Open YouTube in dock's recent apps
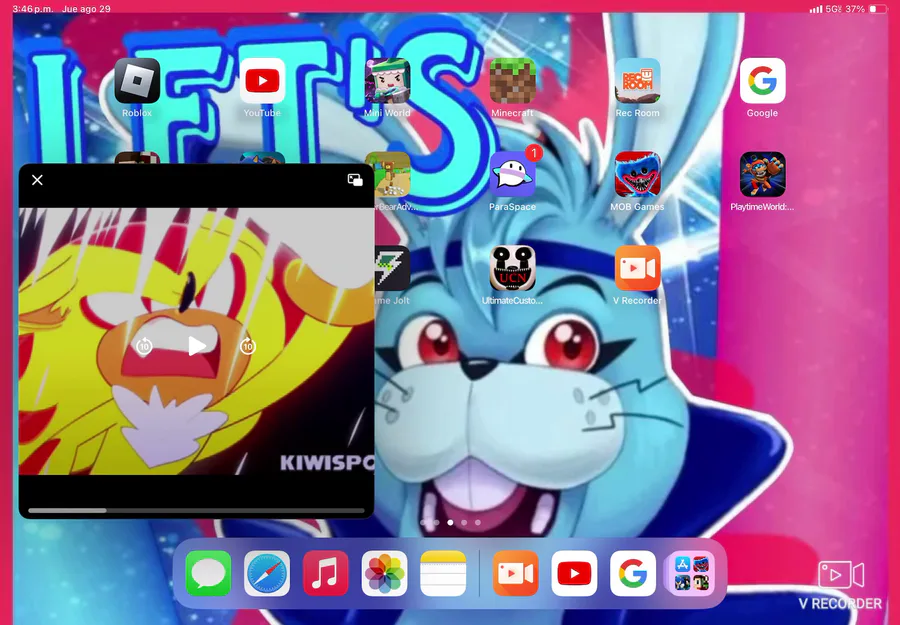Image resolution: width=900 pixels, height=625 pixels. tap(574, 573)
